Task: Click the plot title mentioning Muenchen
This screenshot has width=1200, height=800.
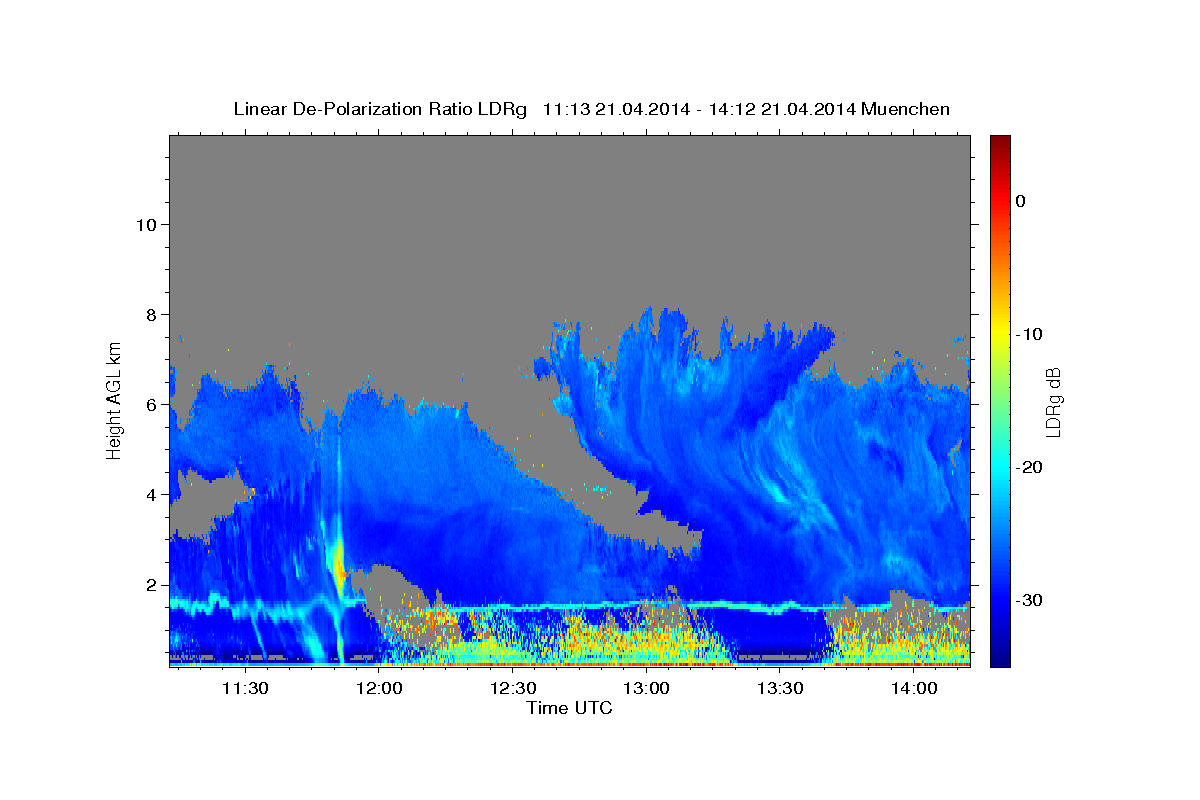Action: point(591,109)
